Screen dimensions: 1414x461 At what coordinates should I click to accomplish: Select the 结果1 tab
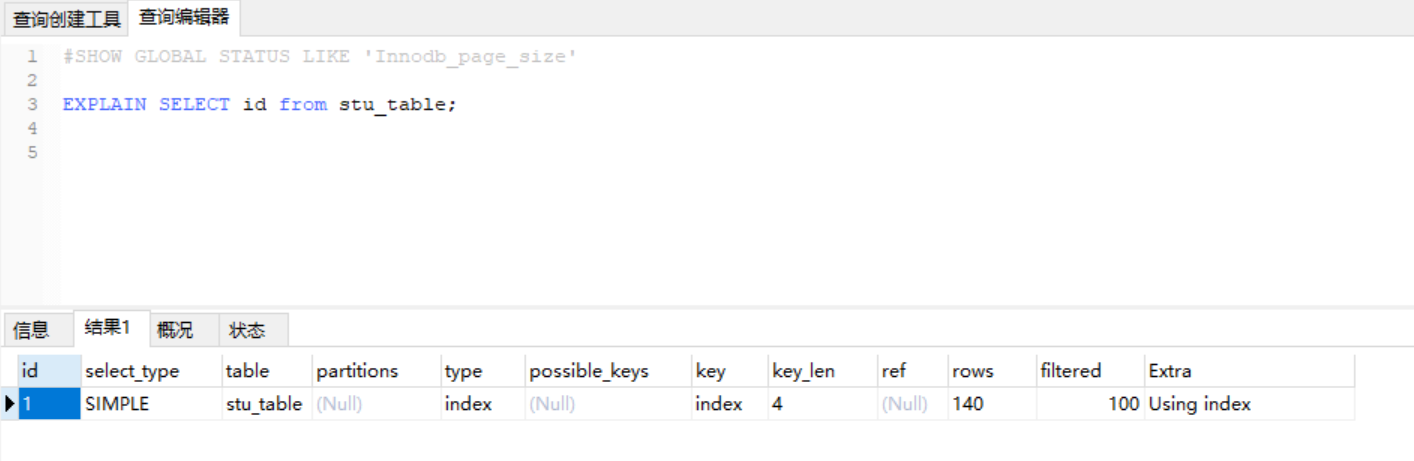point(111,328)
